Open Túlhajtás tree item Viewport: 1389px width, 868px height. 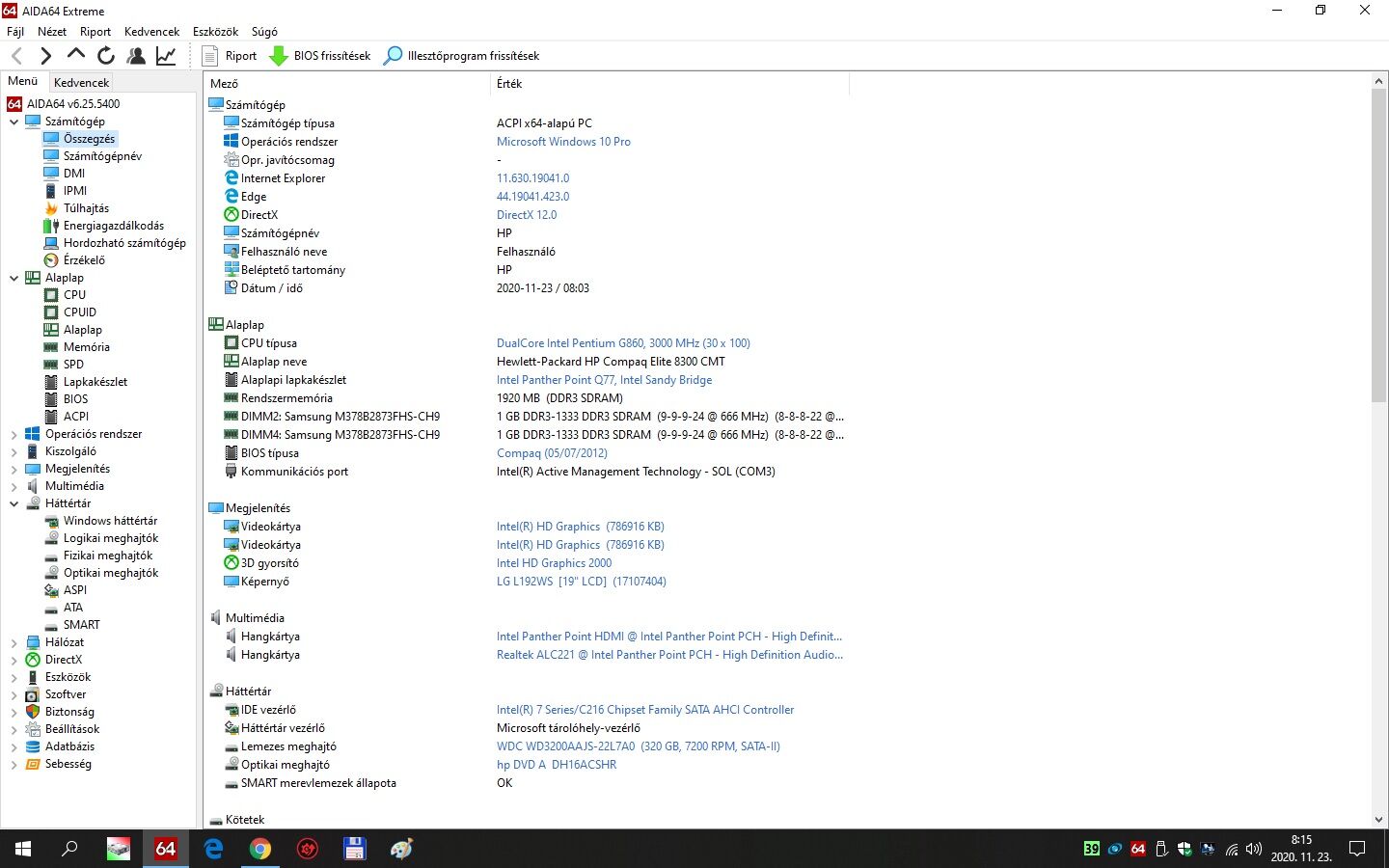coord(86,208)
